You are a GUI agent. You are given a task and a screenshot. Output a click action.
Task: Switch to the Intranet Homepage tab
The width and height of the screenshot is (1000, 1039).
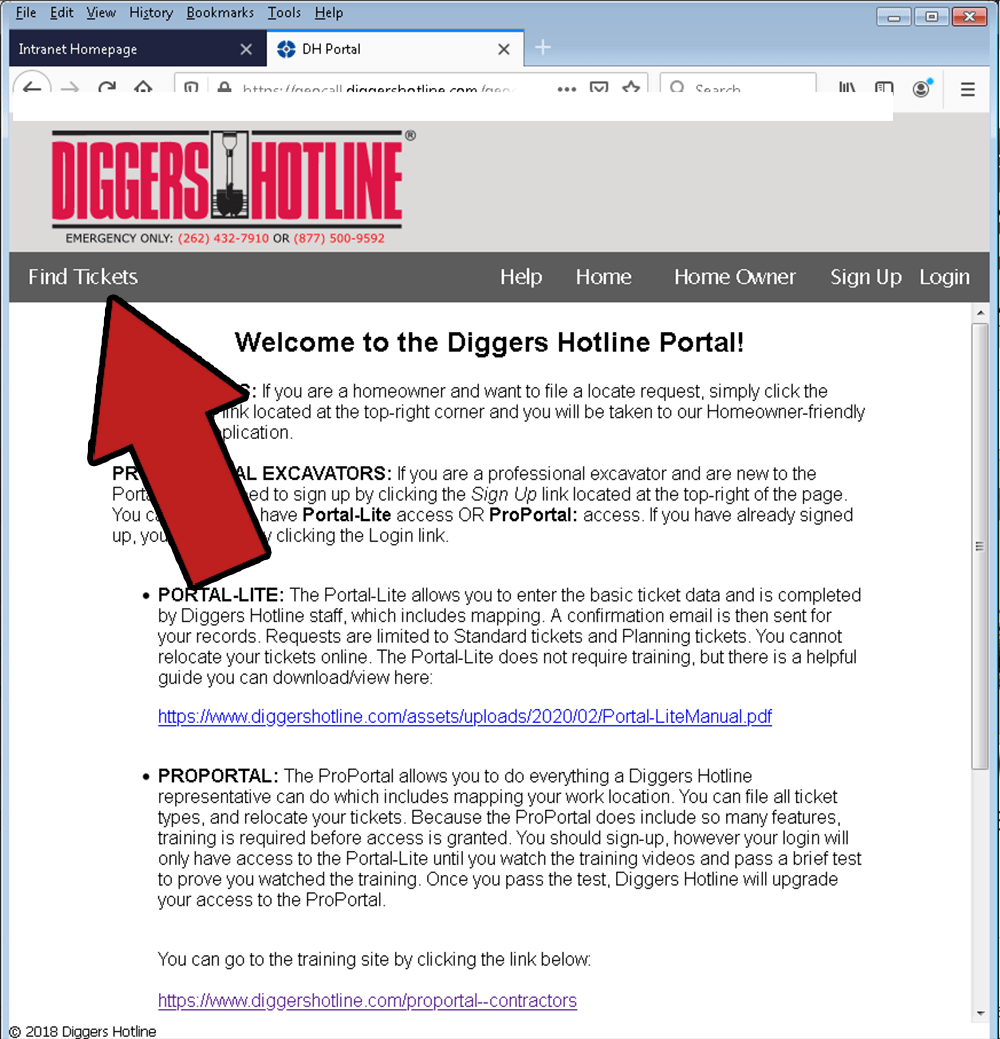tap(110, 49)
